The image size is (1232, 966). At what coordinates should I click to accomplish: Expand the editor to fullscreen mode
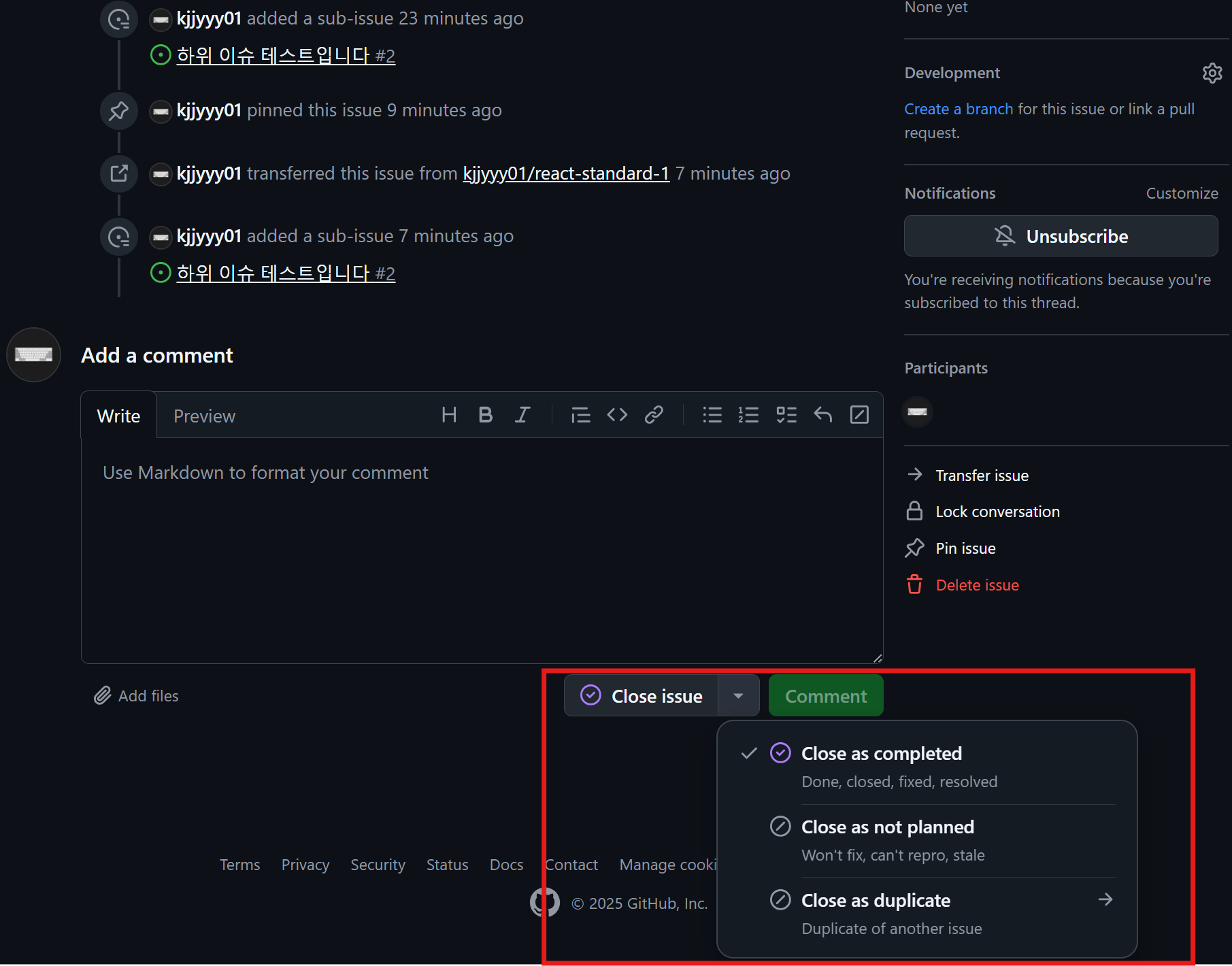[859, 415]
